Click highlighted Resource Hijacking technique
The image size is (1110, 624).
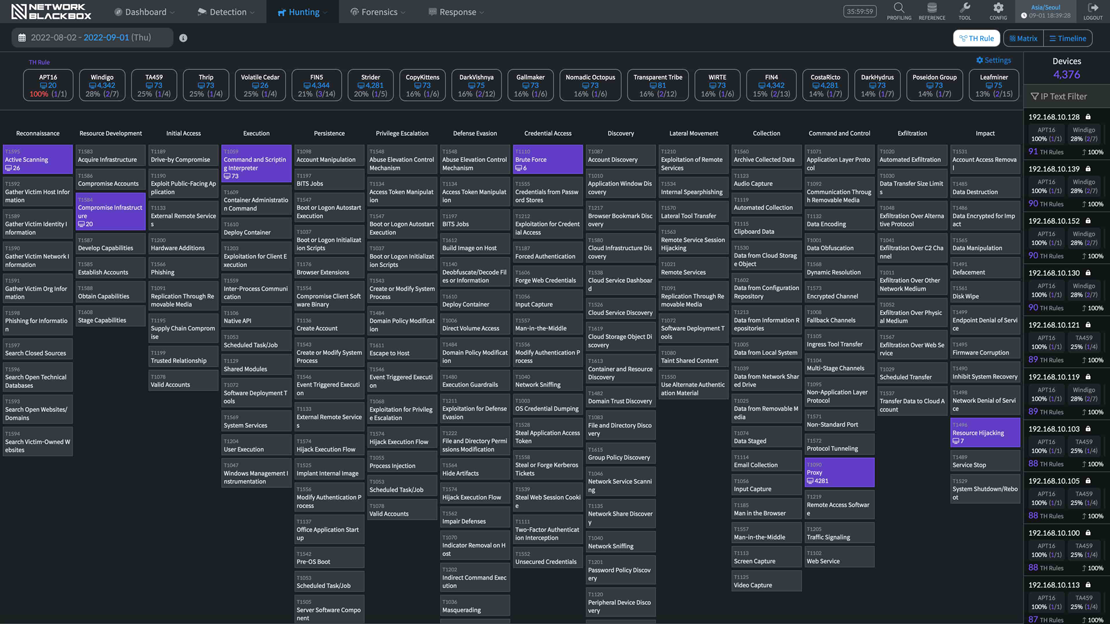pyautogui.click(x=985, y=432)
